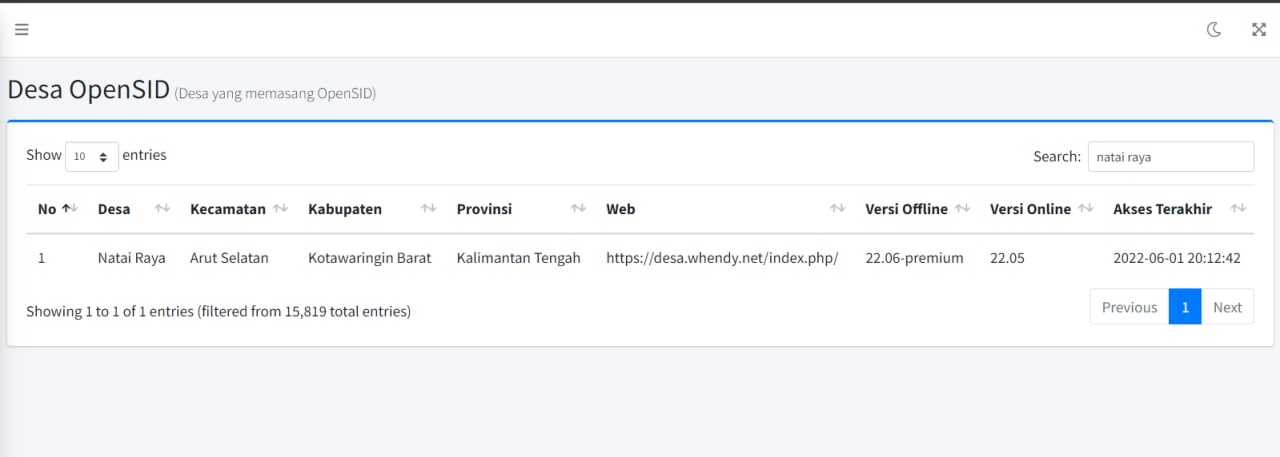
Task: Click the 'Desa OpenSID' page heading
Action: tap(88, 89)
